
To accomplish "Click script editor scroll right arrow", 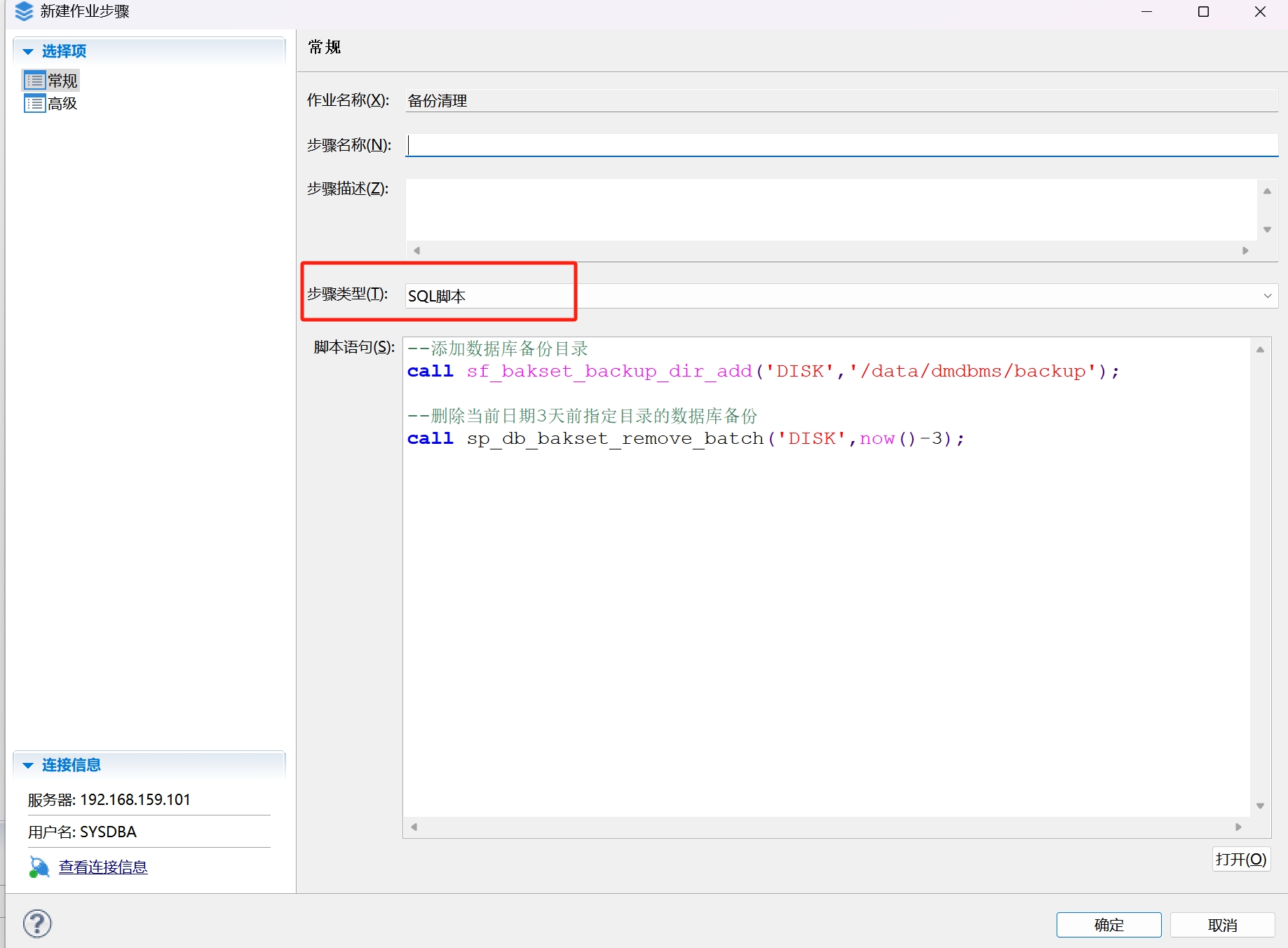I will (x=1238, y=827).
